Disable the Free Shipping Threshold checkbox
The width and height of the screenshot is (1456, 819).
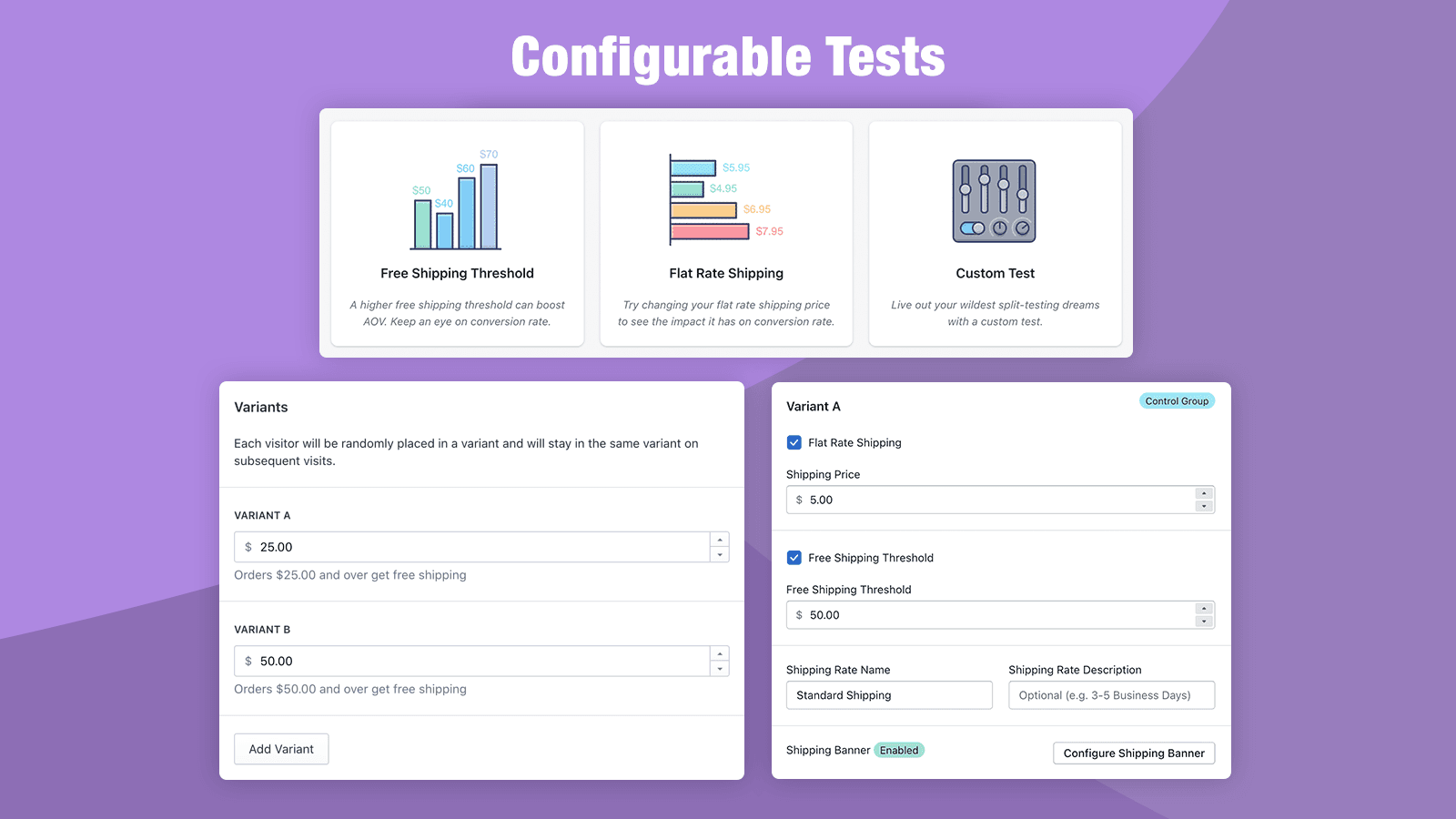(x=794, y=558)
